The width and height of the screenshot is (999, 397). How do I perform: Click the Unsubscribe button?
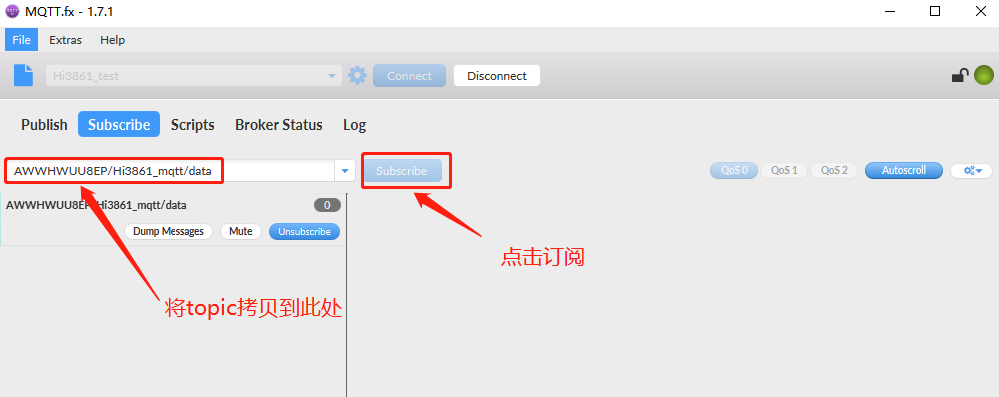click(305, 231)
